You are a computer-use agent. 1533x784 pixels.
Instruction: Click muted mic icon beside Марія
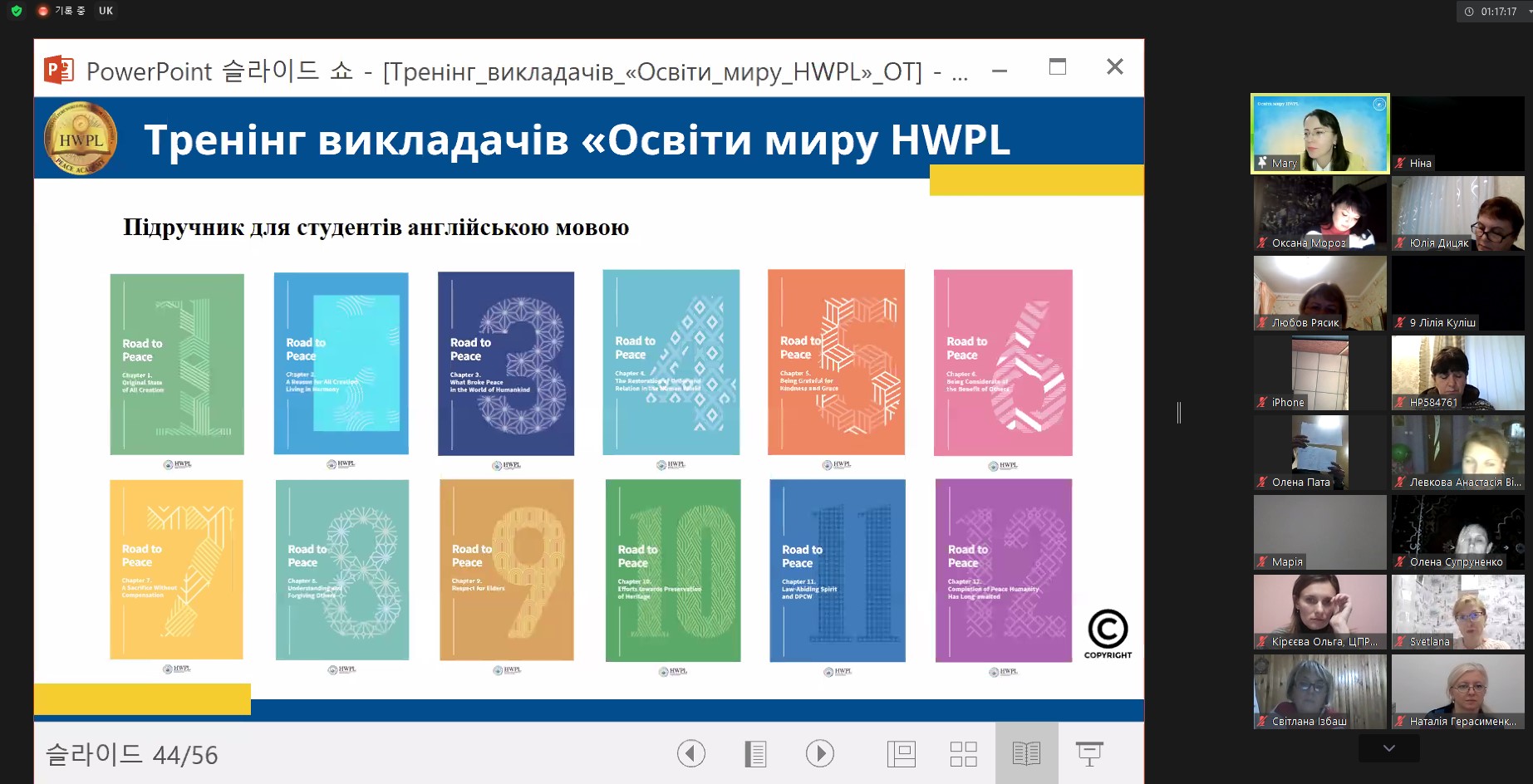1263,561
